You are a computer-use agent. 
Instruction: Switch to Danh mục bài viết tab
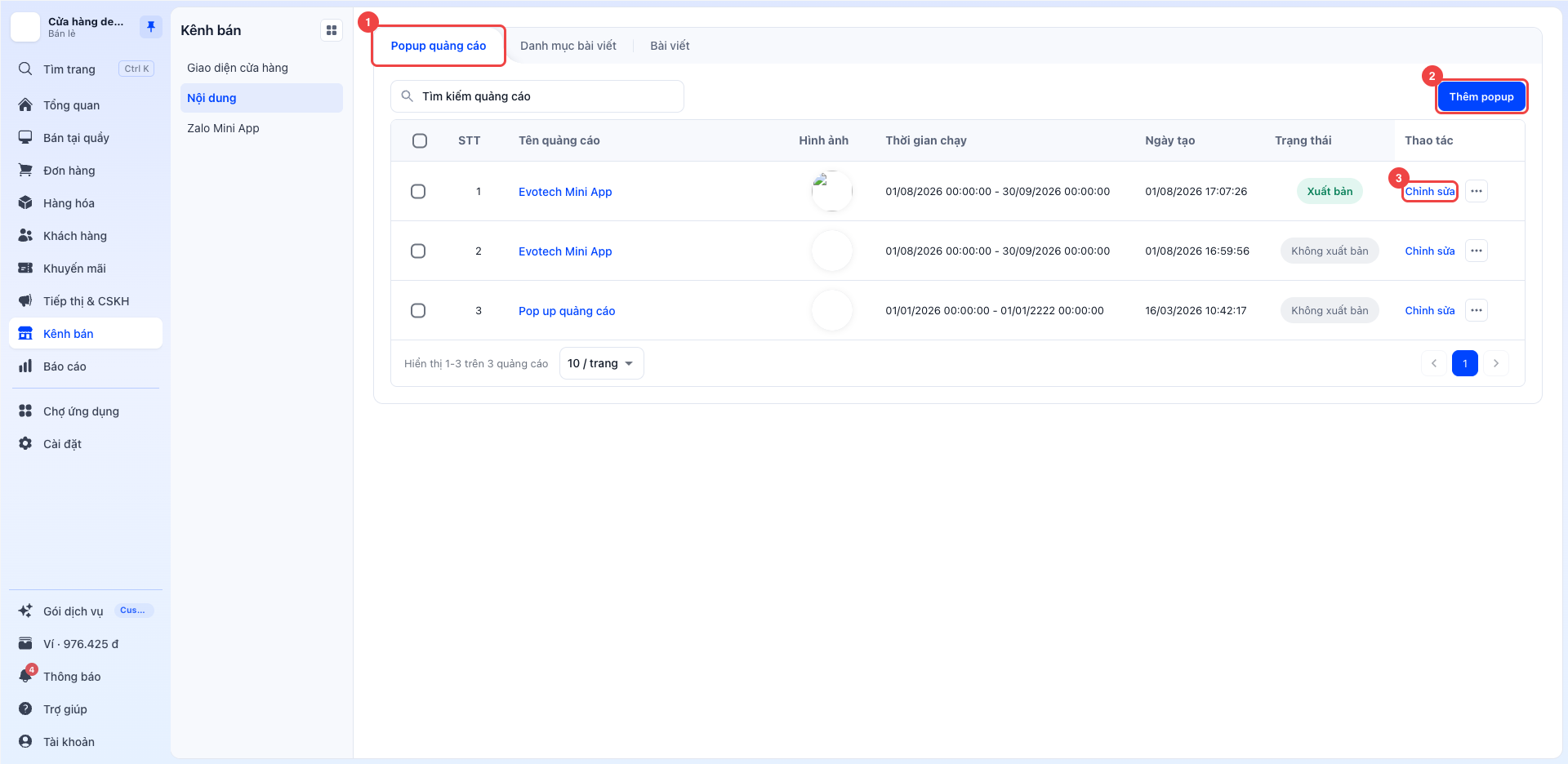[x=568, y=46]
